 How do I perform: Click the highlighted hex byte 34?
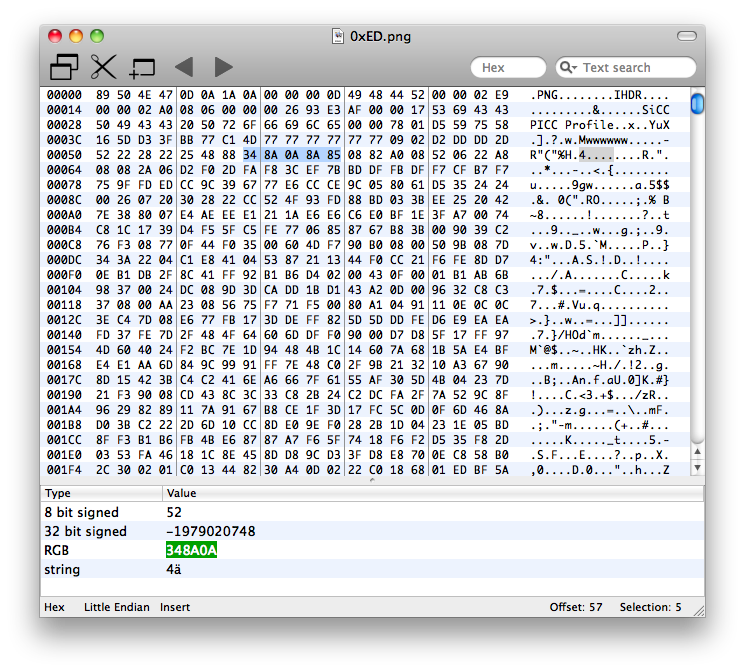click(249, 155)
